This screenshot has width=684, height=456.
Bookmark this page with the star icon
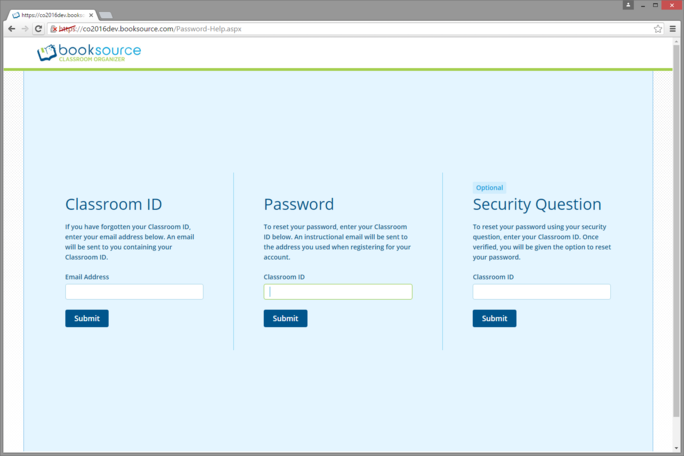(x=658, y=29)
